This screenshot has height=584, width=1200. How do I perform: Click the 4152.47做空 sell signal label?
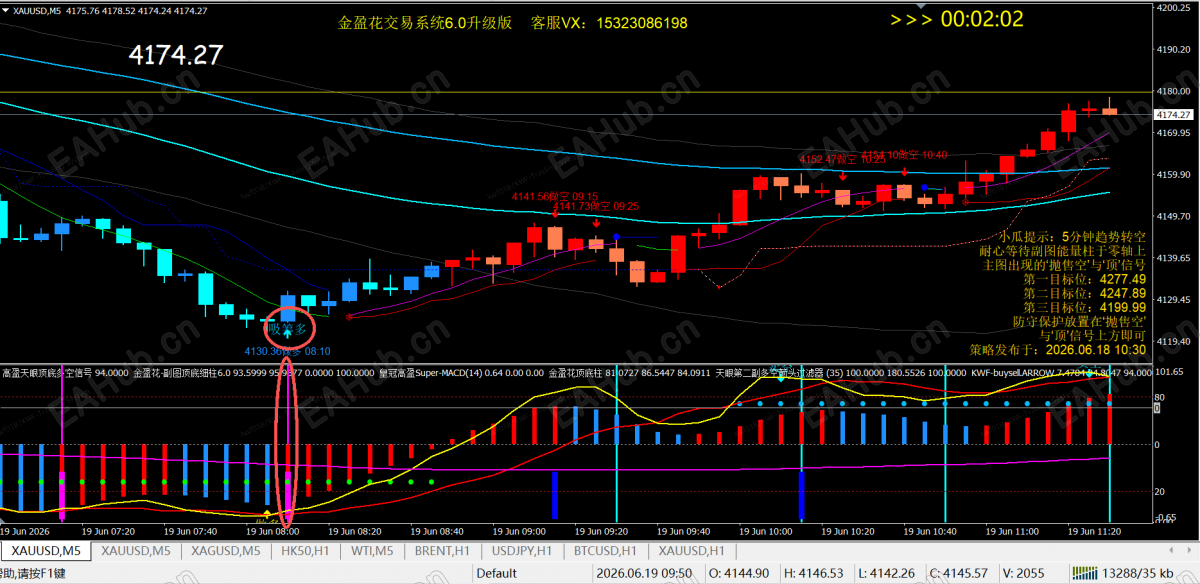842,159
